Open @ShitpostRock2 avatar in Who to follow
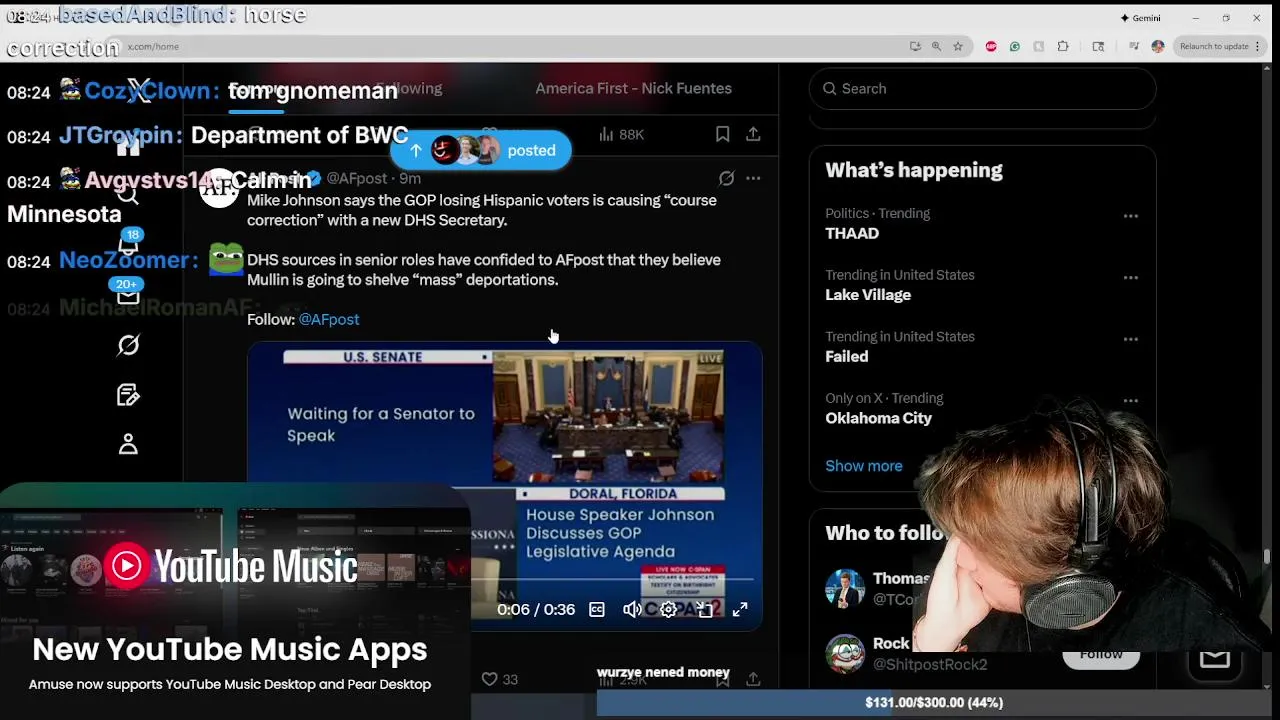Screen dimensions: 1280x720 845,653
